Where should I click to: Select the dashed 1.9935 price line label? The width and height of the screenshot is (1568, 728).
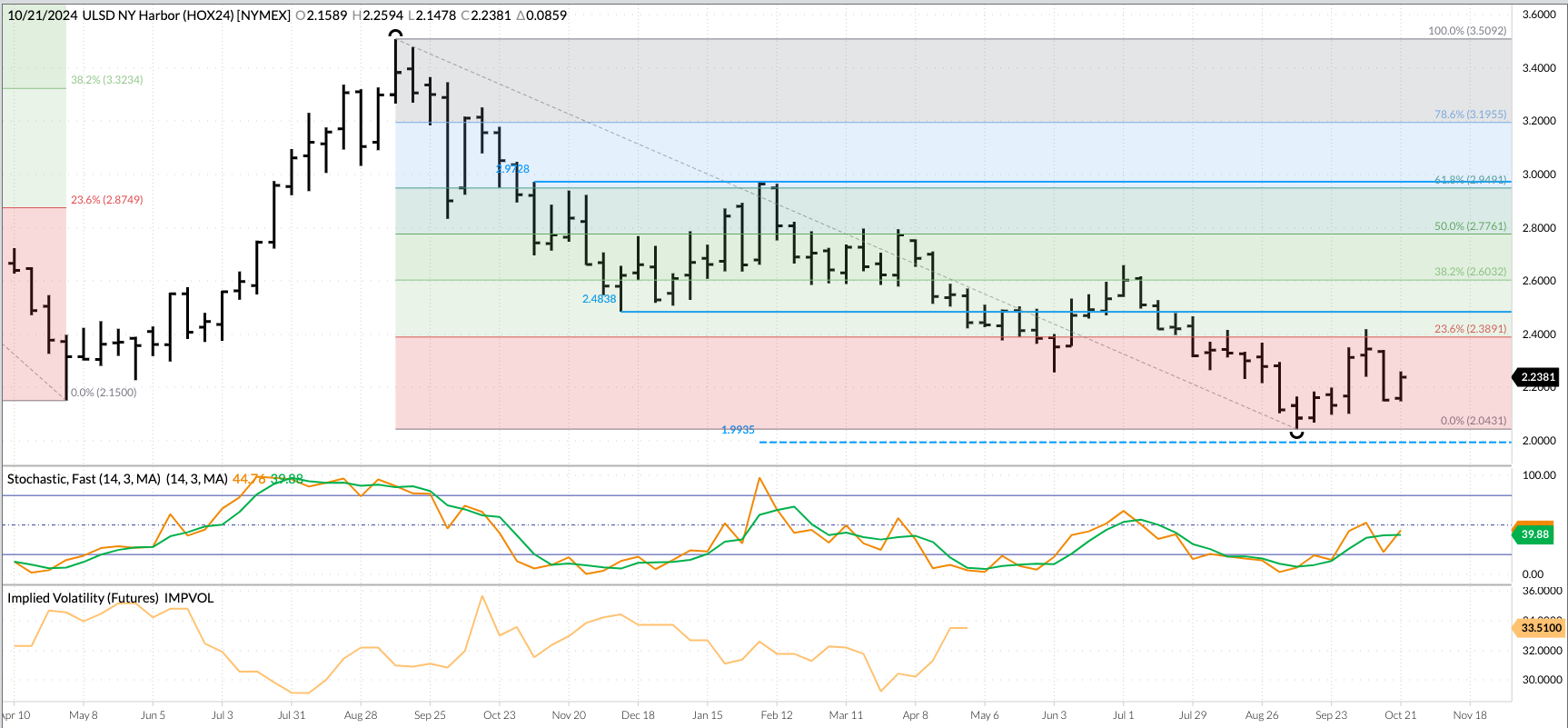coord(738,430)
